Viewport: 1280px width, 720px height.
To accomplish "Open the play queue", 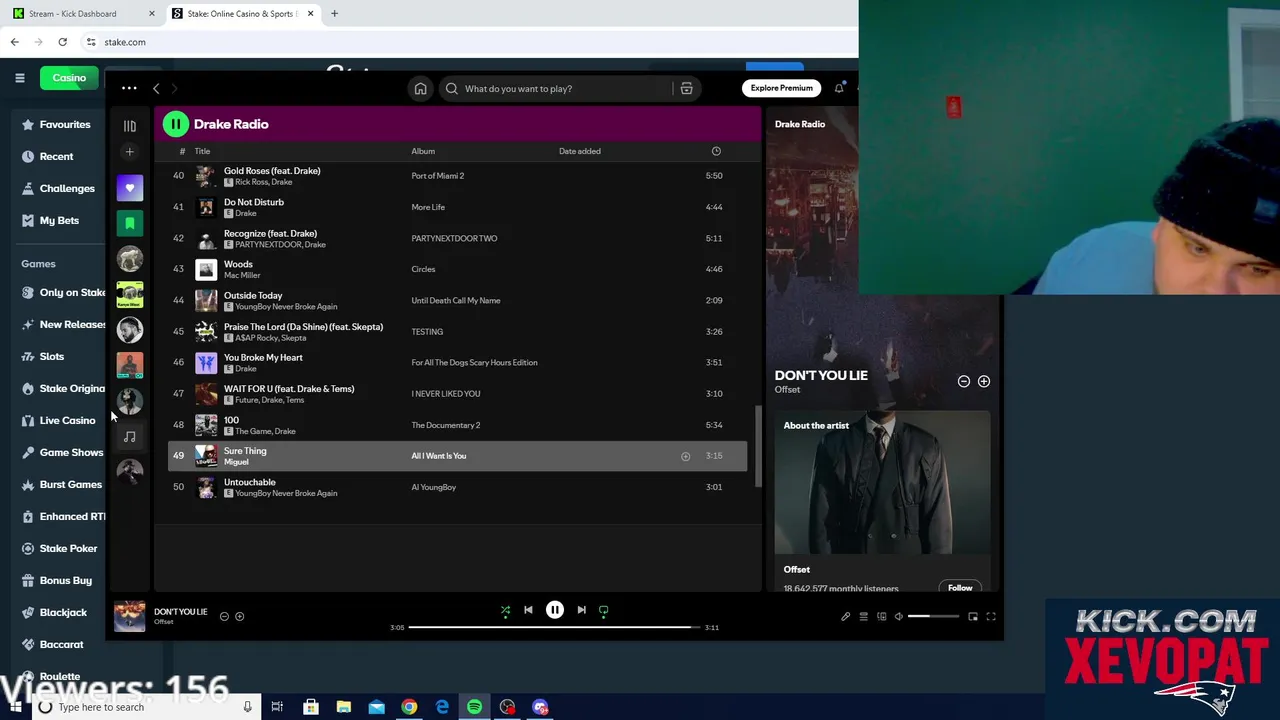I will (x=863, y=616).
